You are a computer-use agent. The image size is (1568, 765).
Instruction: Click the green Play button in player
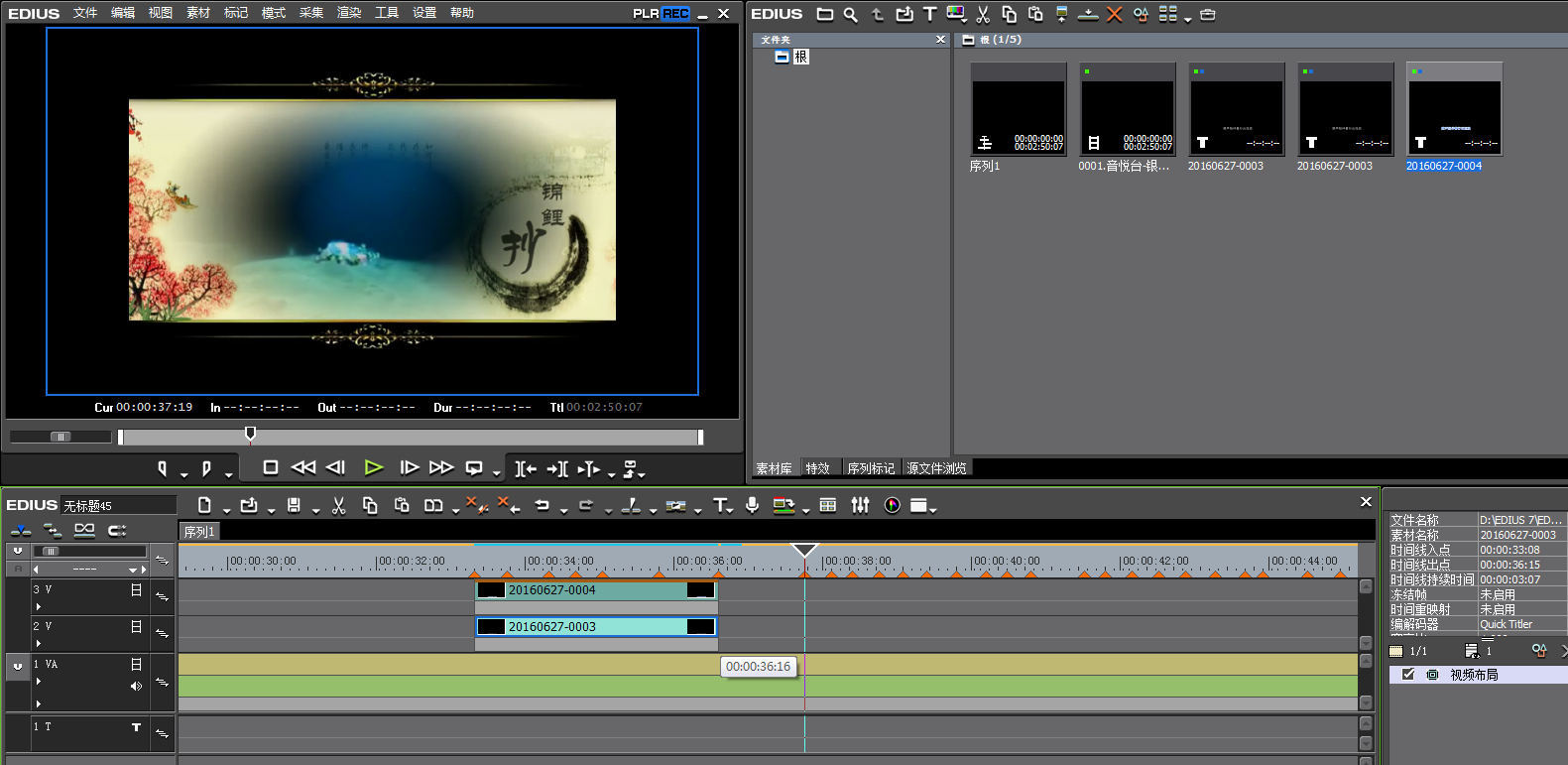373,467
